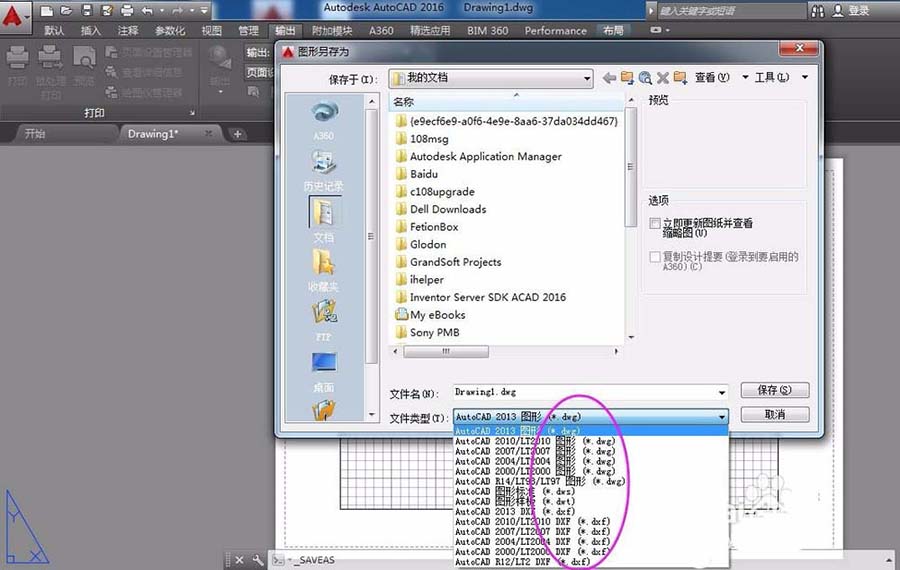Click into the 文件名 Drawing1.dwg input field
The width and height of the screenshot is (900, 570).
click(584, 393)
